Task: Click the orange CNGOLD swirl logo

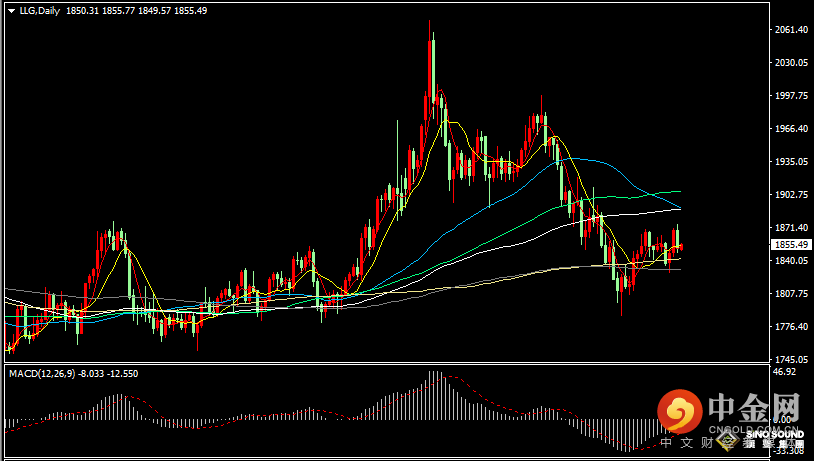Action: tap(681, 410)
